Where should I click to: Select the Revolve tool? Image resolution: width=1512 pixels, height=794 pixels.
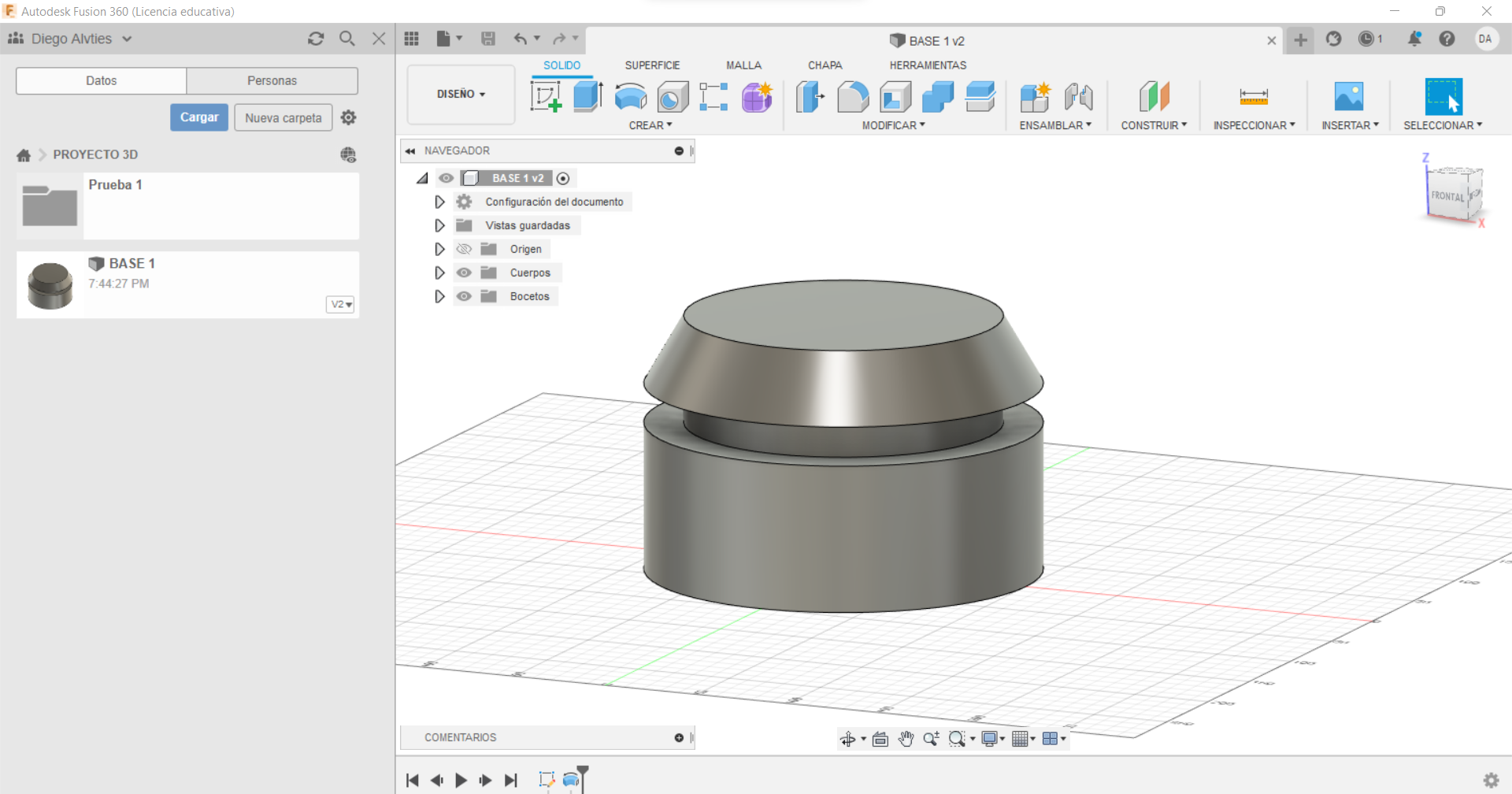(x=631, y=97)
